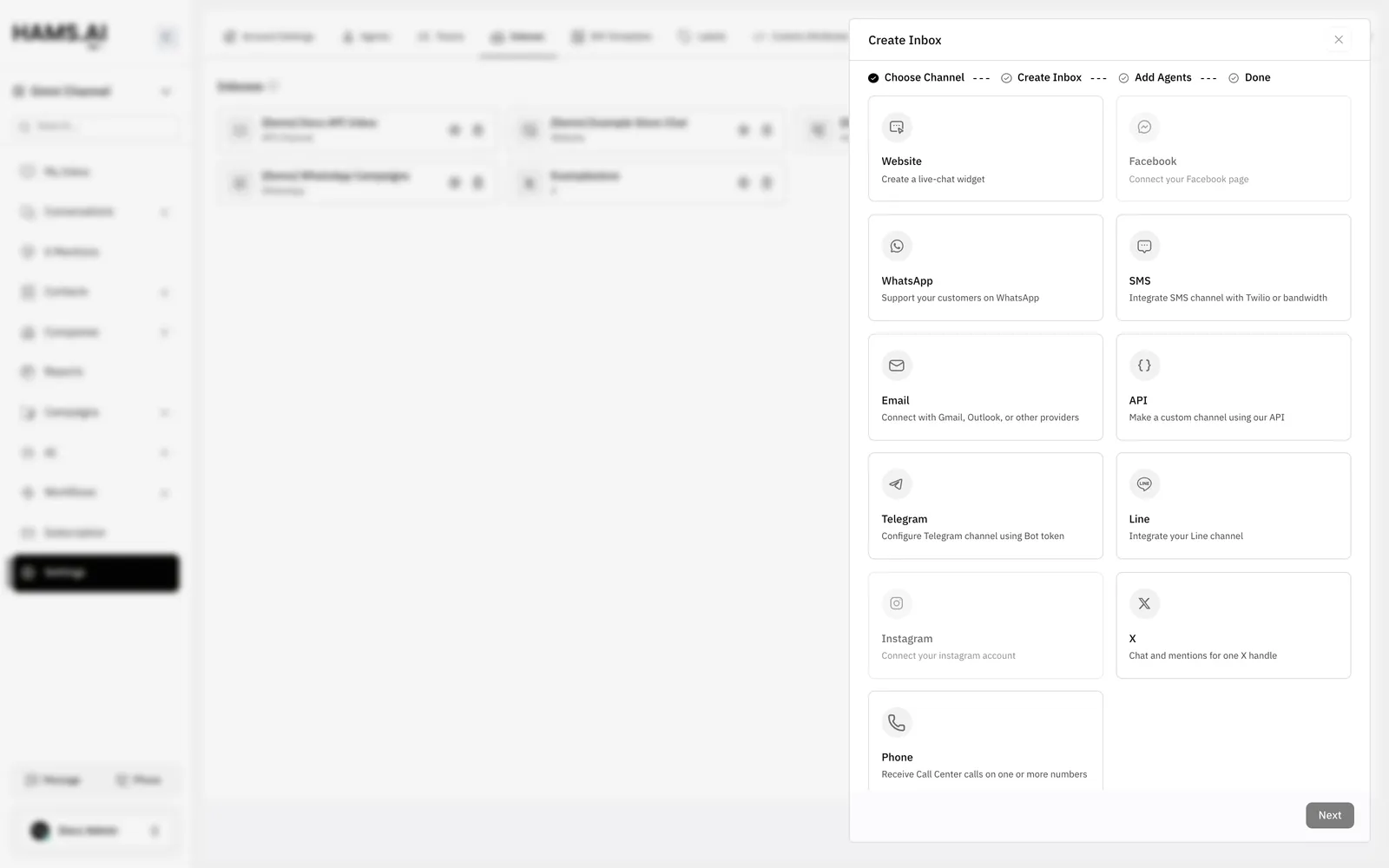Viewport: 1389px width, 868px height.
Task: Click the Next button
Action: coord(1330,815)
